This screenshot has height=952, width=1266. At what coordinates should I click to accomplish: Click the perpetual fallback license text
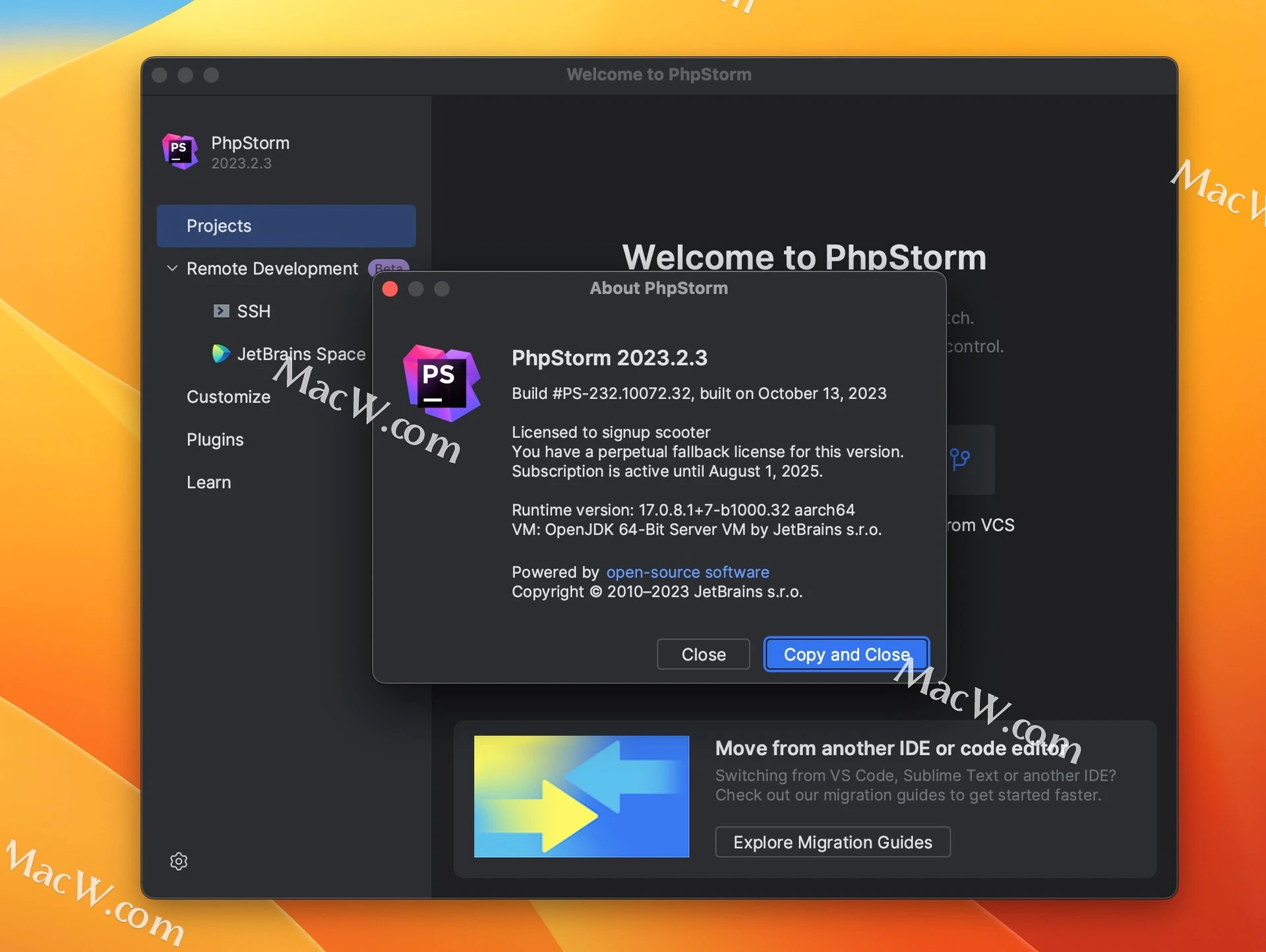(708, 452)
